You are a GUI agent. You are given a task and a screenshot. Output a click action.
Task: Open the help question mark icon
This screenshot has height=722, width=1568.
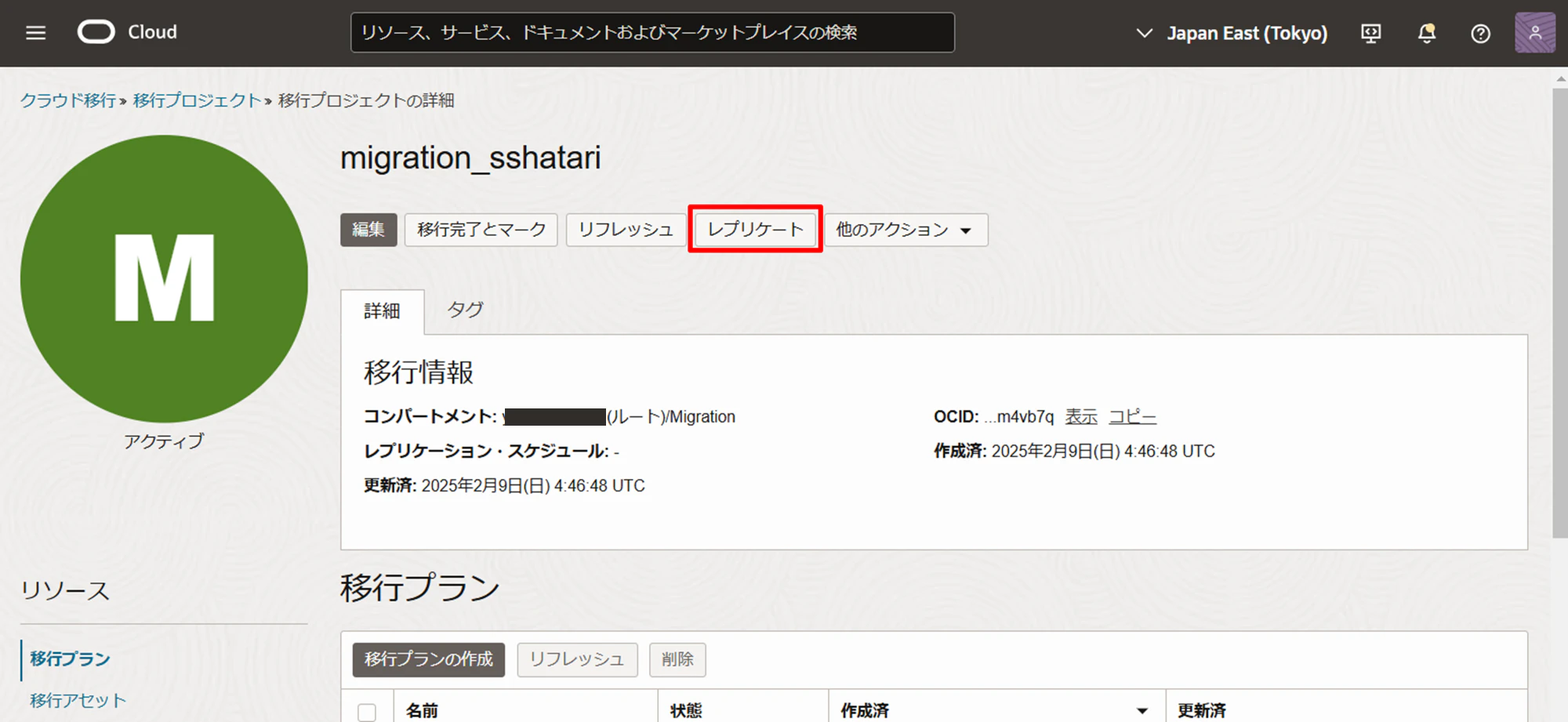pyautogui.click(x=1480, y=33)
